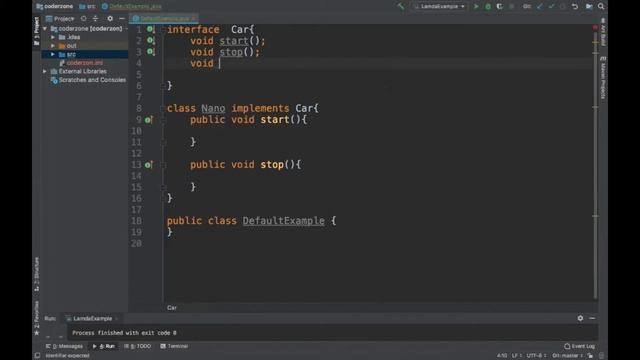Open Project Structure folder icon
The width and height of the screenshot is (640, 360).
[x=589, y=7]
